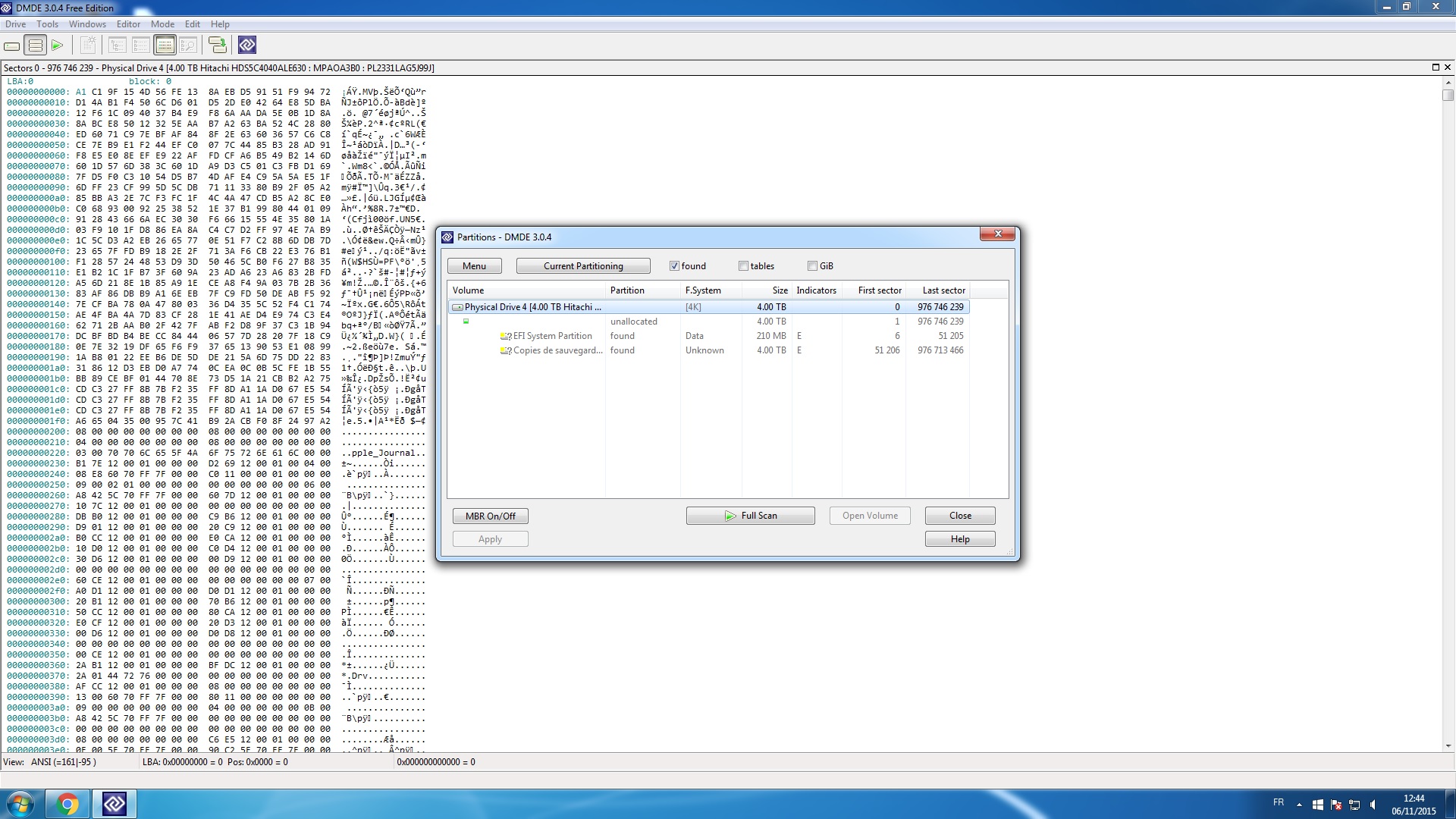Click the Current Partitioning button
Image resolution: width=1456 pixels, height=819 pixels.
(583, 266)
